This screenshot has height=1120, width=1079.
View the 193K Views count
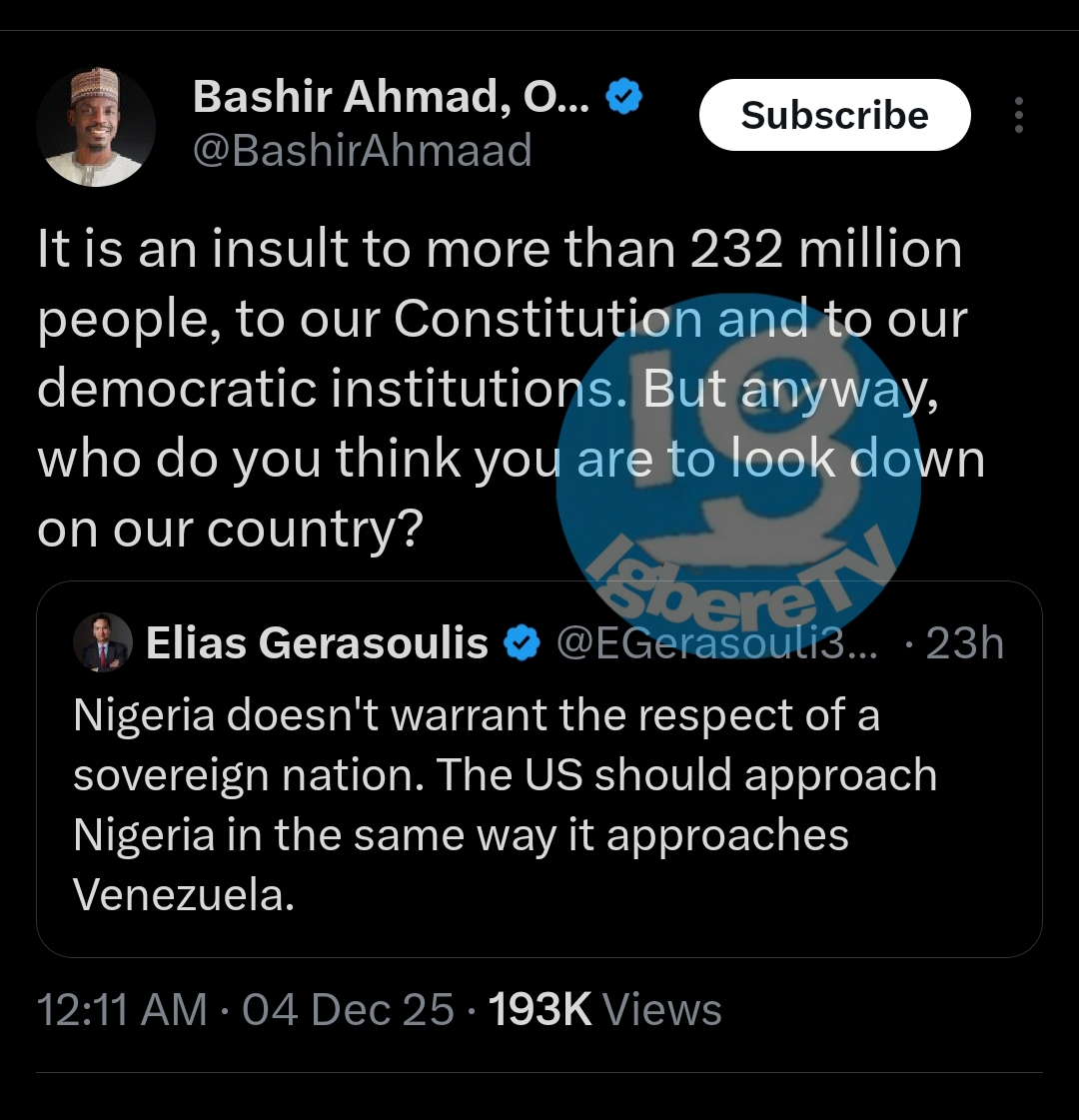(604, 1009)
